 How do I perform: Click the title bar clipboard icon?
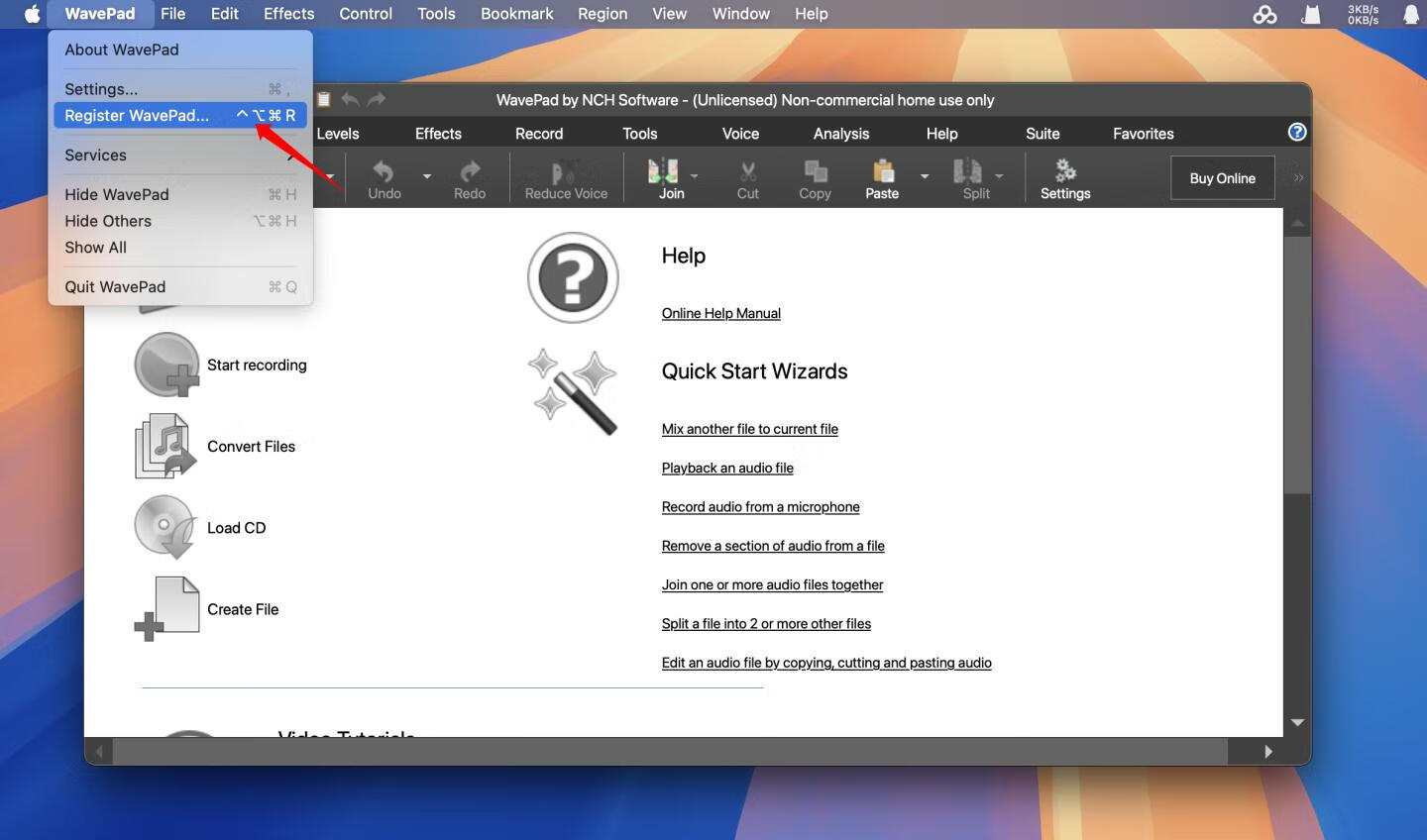coord(323,99)
